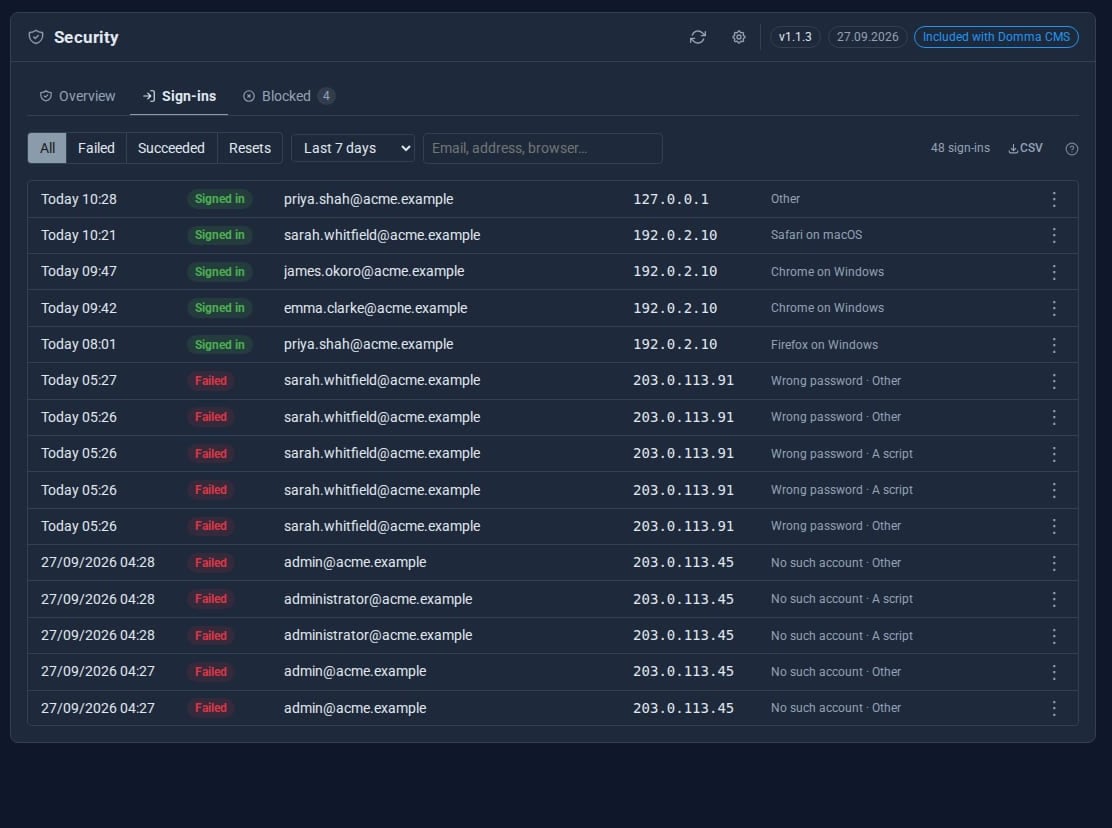The height and width of the screenshot is (828, 1112).
Task: Open the Blocked tab
Action: (288, 96)
